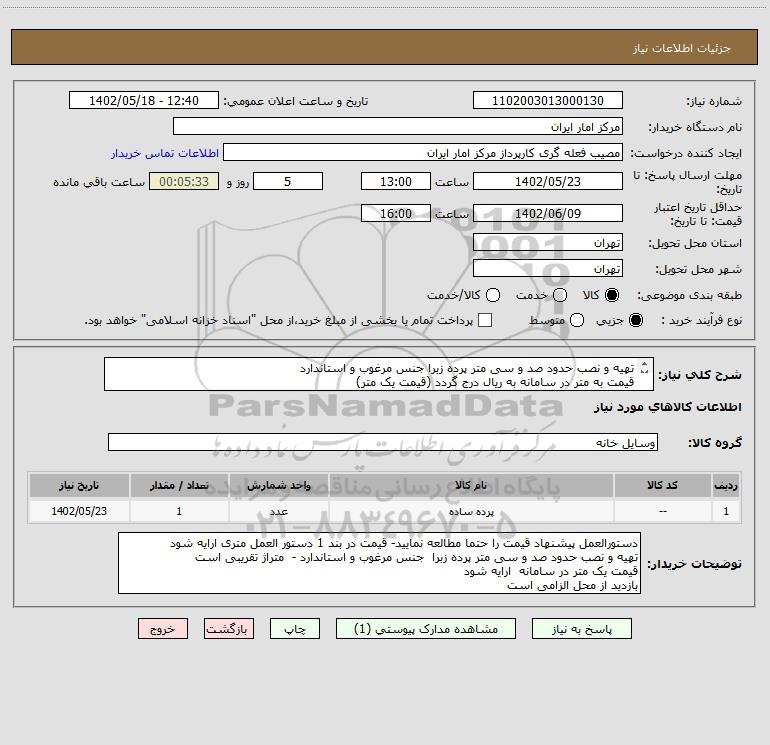Image resolution: width=770 pixels, height=745 pixels.
Task: Open buyer contact info link اطلاعات تماس خریدار
Action: pos(165,153)
